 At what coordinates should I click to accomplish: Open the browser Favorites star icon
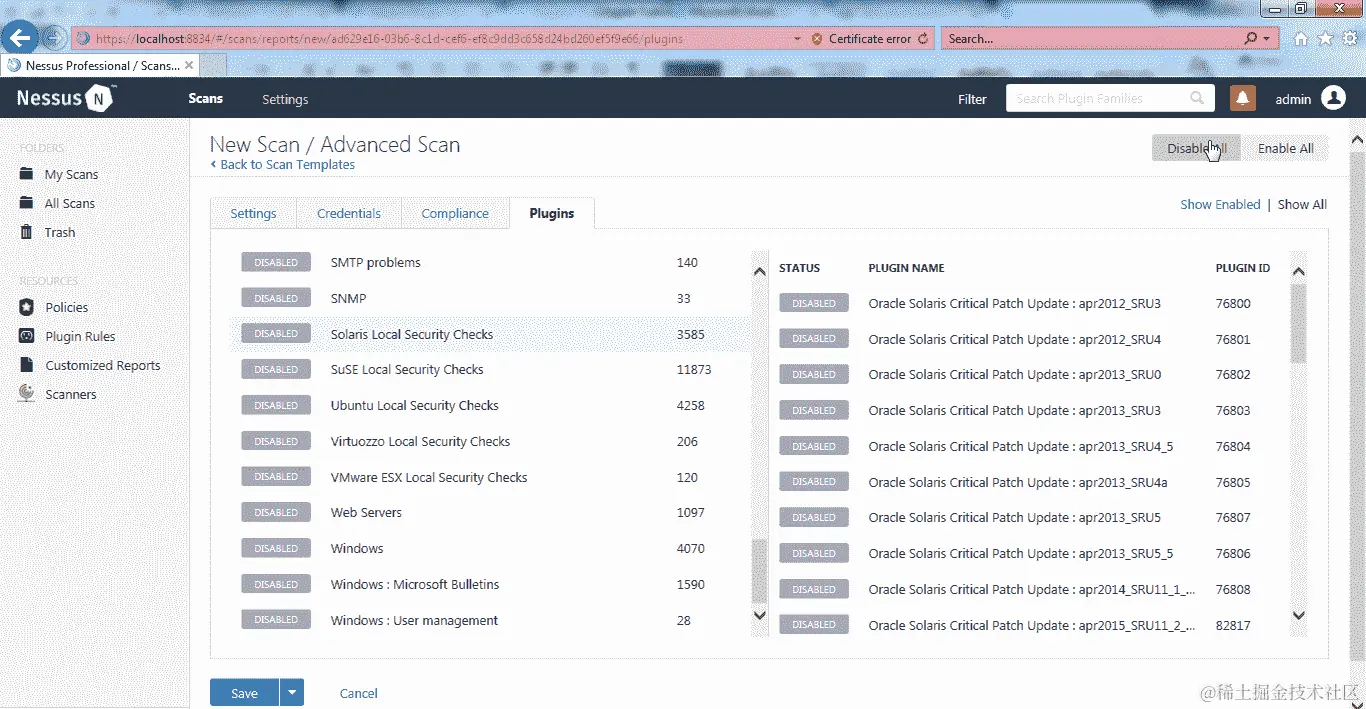click(x=1325, y=39)
